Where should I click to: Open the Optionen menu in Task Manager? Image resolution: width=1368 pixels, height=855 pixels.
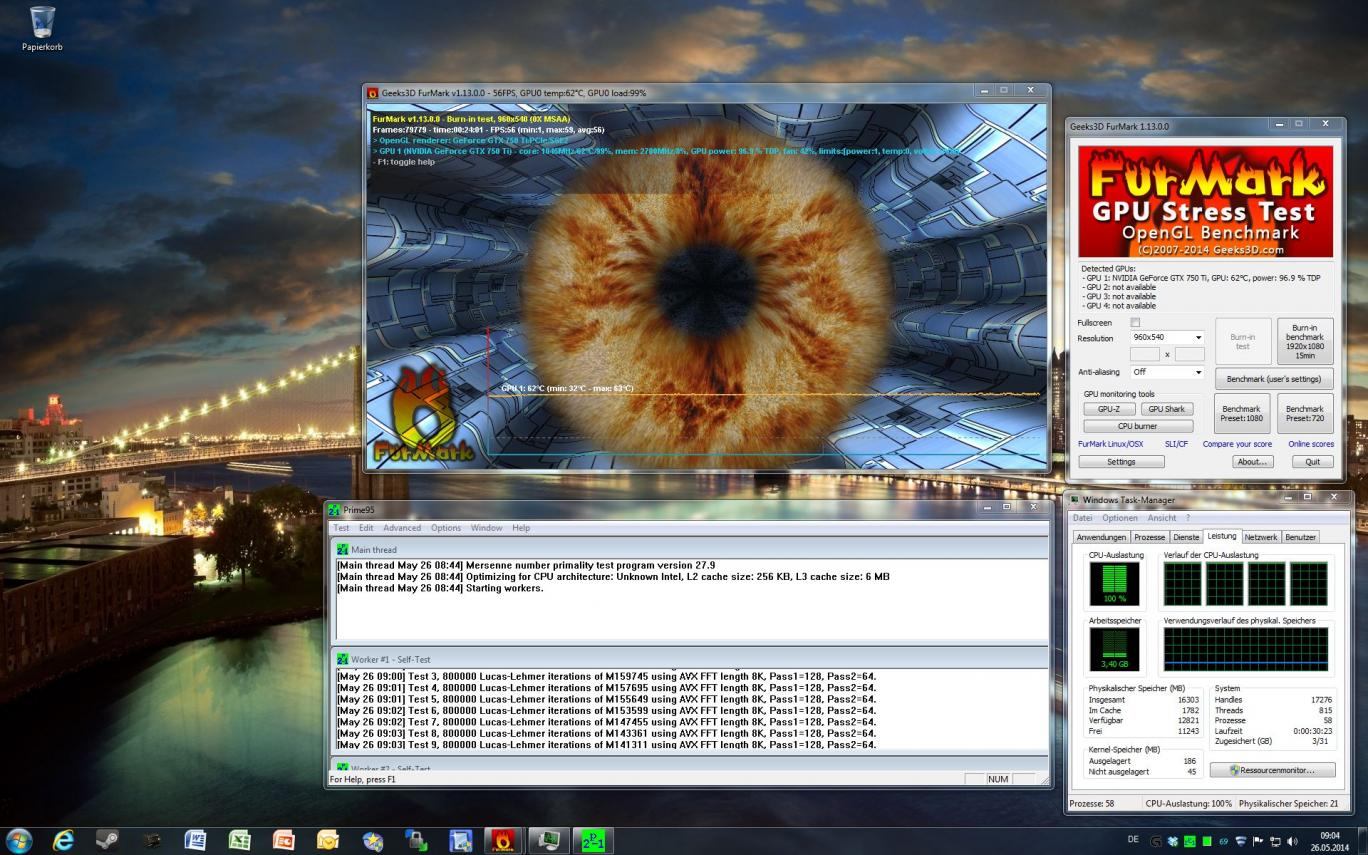pos(1120,518)
